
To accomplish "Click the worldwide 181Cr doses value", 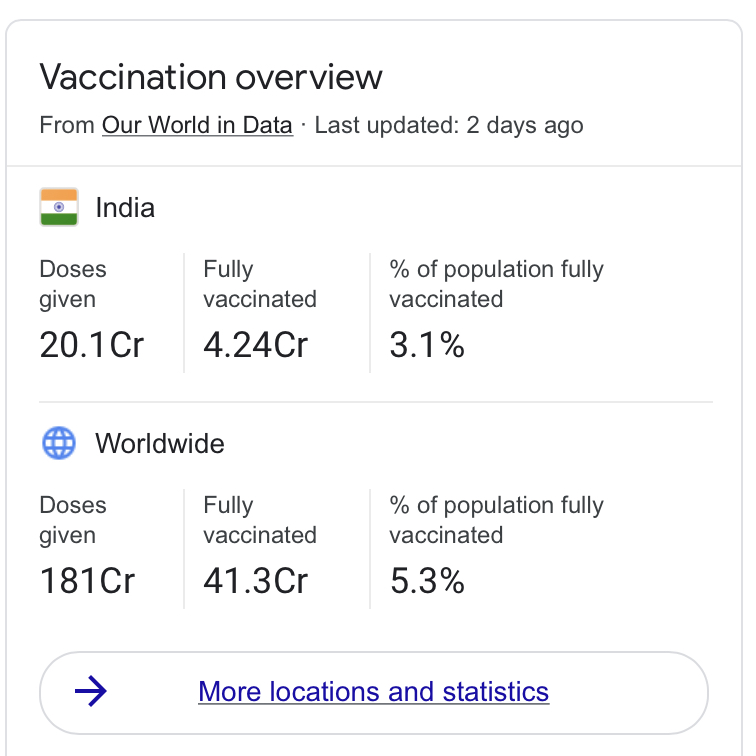I will pyautogui.click(x=87, y=581).
